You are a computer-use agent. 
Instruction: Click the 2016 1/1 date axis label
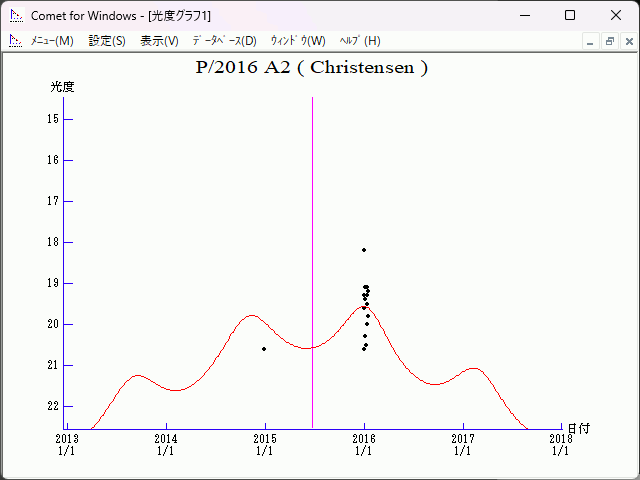pos(364,444)
